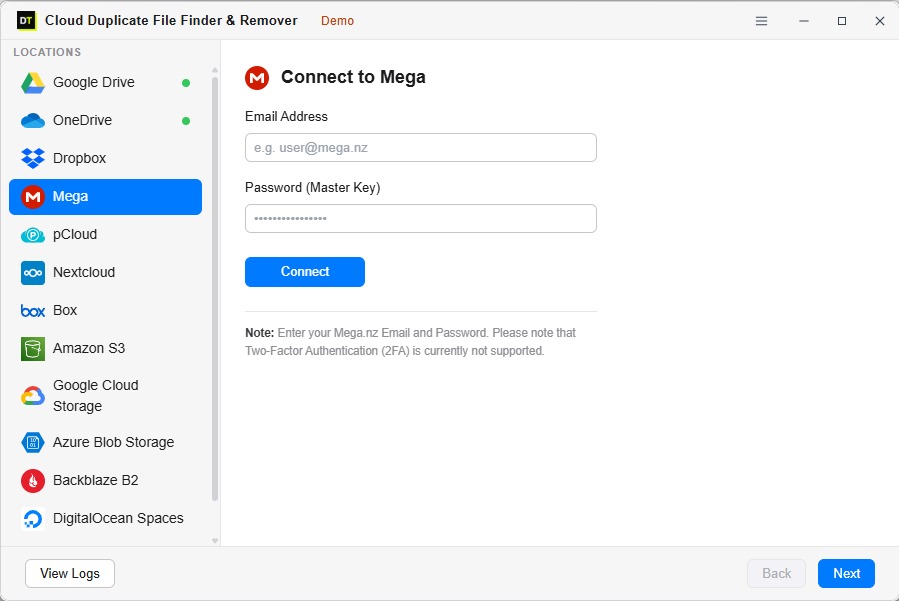This screenshot has height=601, width=899.
Task: Select Azure Blob Storage location
Action: [105, 442]
